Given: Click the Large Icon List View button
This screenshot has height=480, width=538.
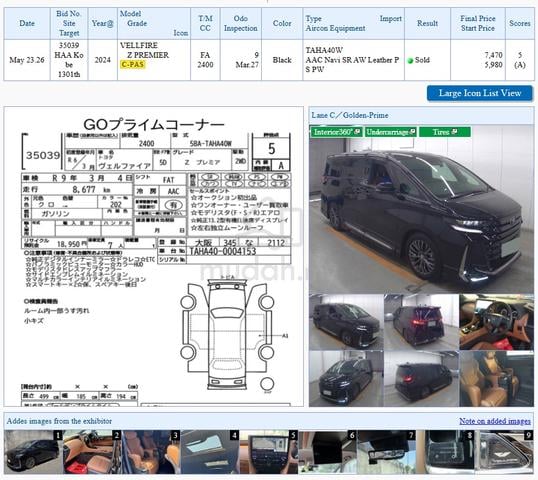Looking at the screenshot, I should [480, 93].
